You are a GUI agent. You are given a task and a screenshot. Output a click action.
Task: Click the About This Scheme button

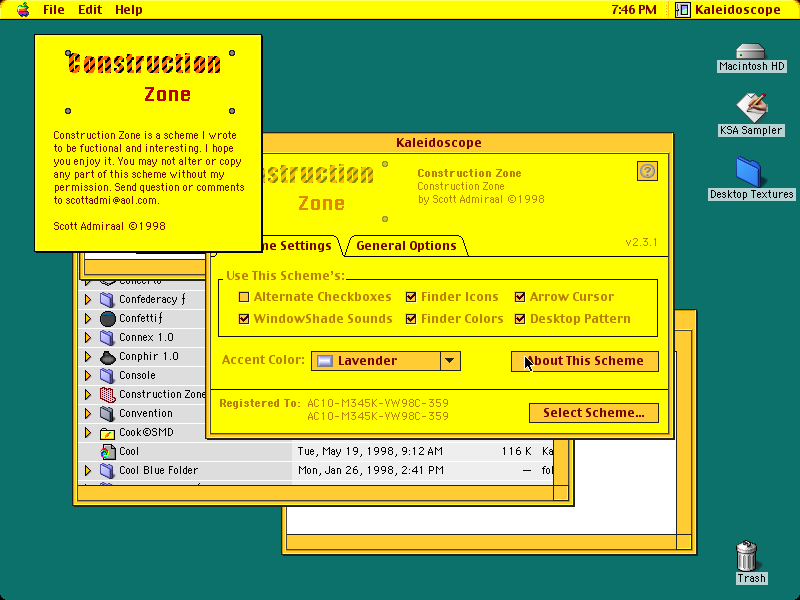coord(585,361)
